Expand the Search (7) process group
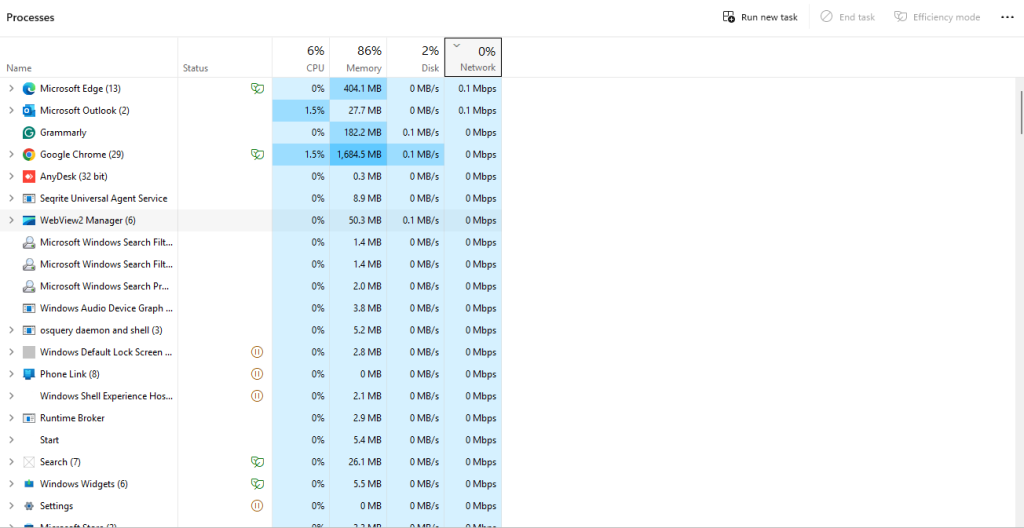This screenshot has width=1024, height=528. (x=10, y=462)
